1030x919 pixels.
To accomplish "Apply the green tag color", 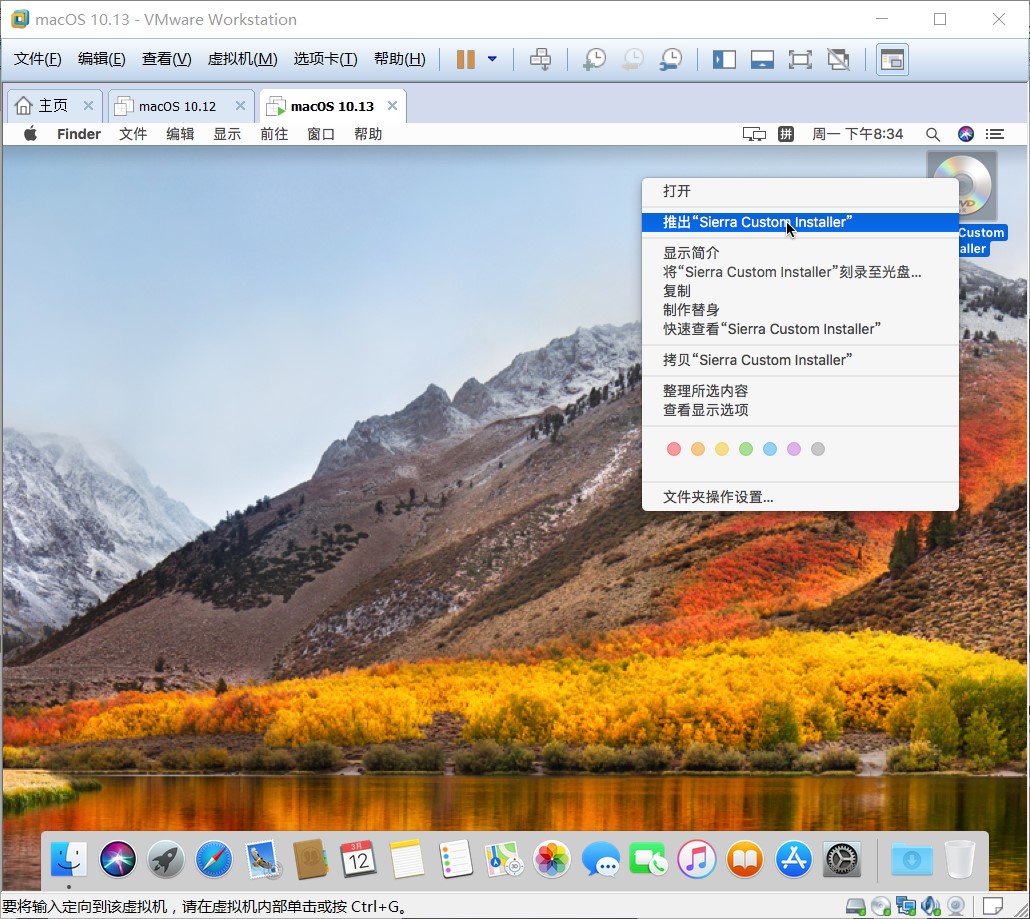I will click(746, 449).
